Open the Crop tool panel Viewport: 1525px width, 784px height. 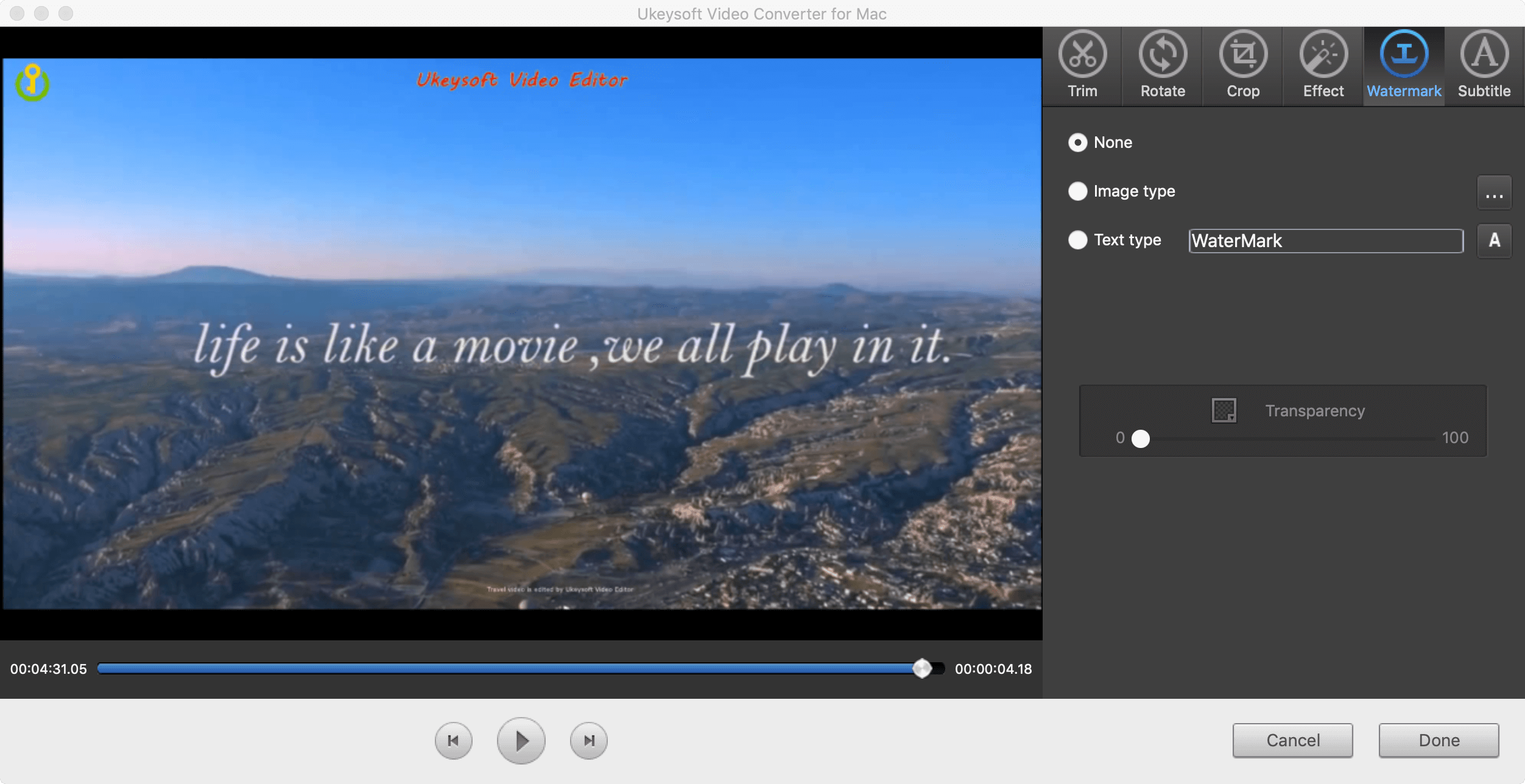1243,64
